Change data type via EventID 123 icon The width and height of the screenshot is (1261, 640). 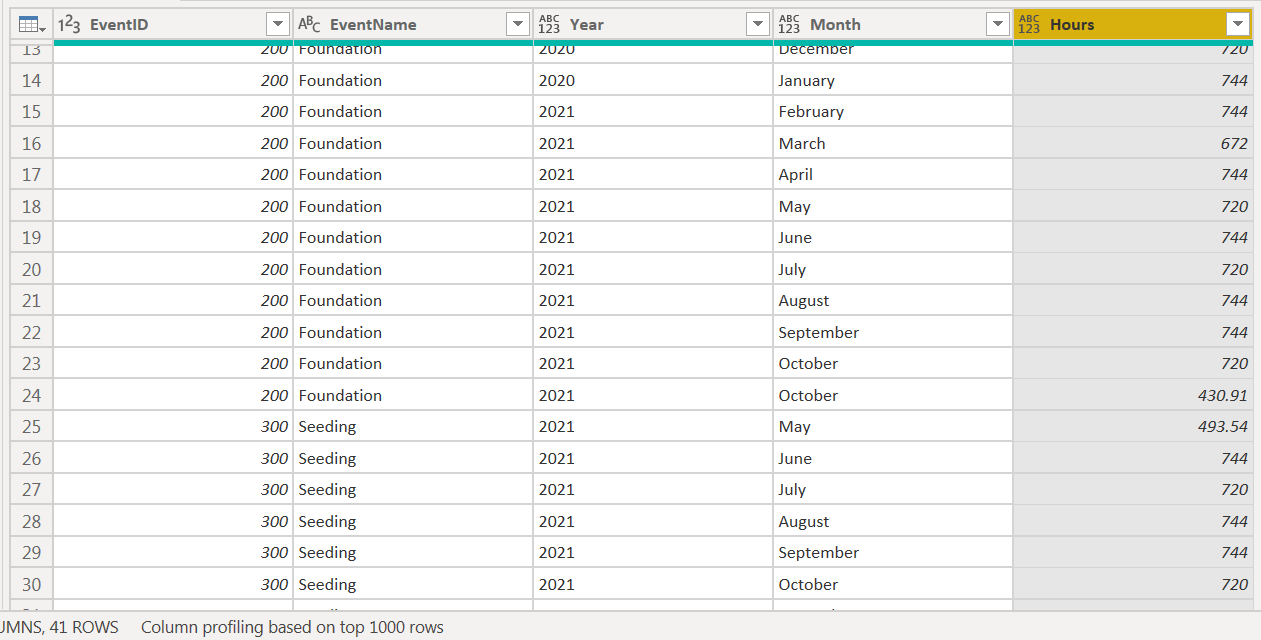(69, 25)
